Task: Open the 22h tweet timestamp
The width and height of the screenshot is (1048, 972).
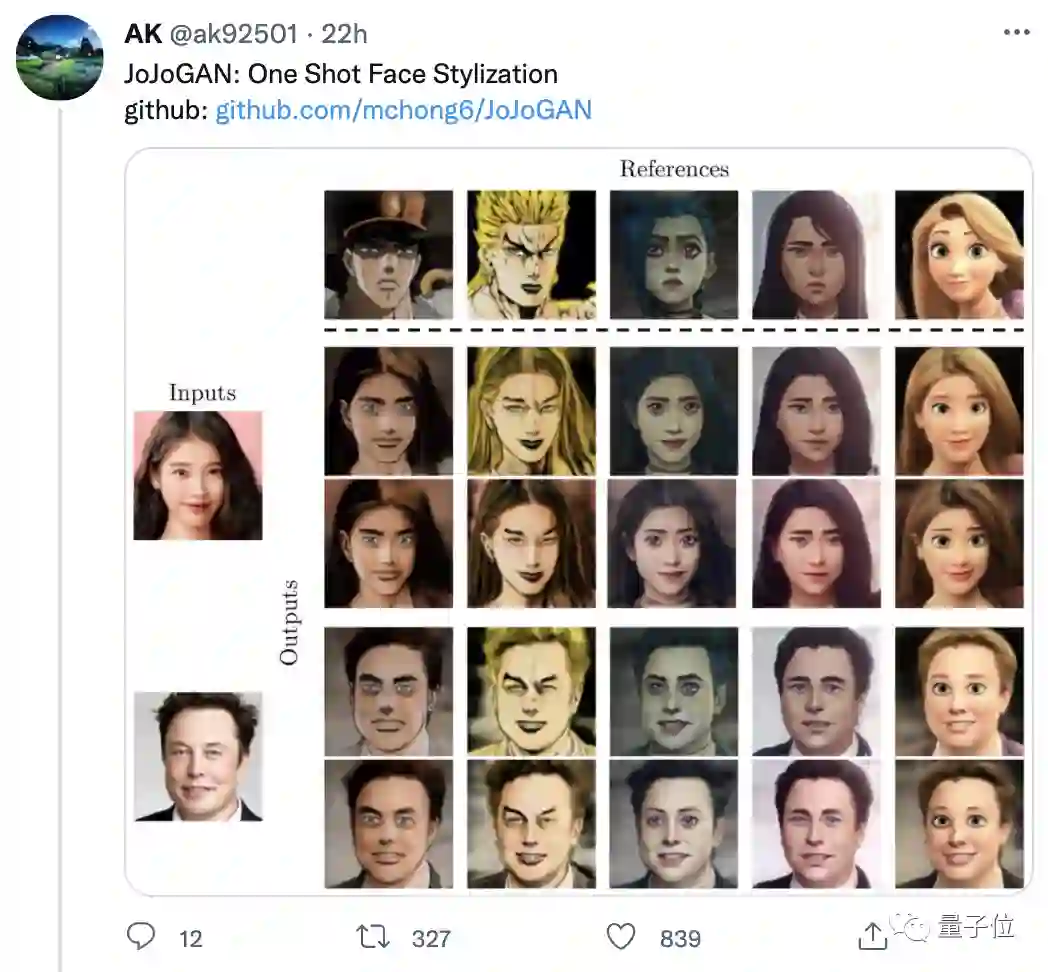Action: click(344, 34)
